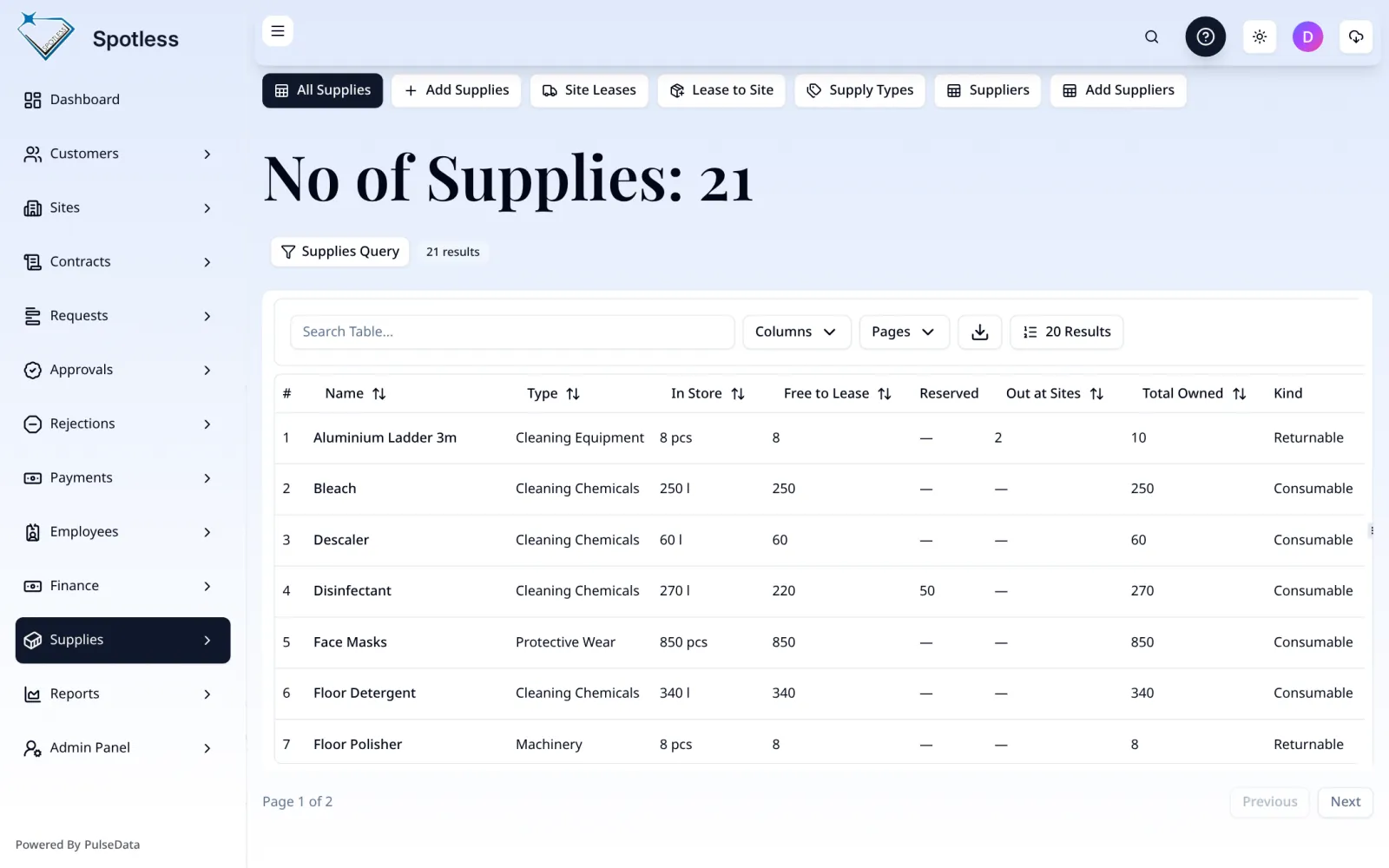The width and height of the screenshot is (1389, 868).
Task: Open the Site Leases tab
Action: pos(589,90)
